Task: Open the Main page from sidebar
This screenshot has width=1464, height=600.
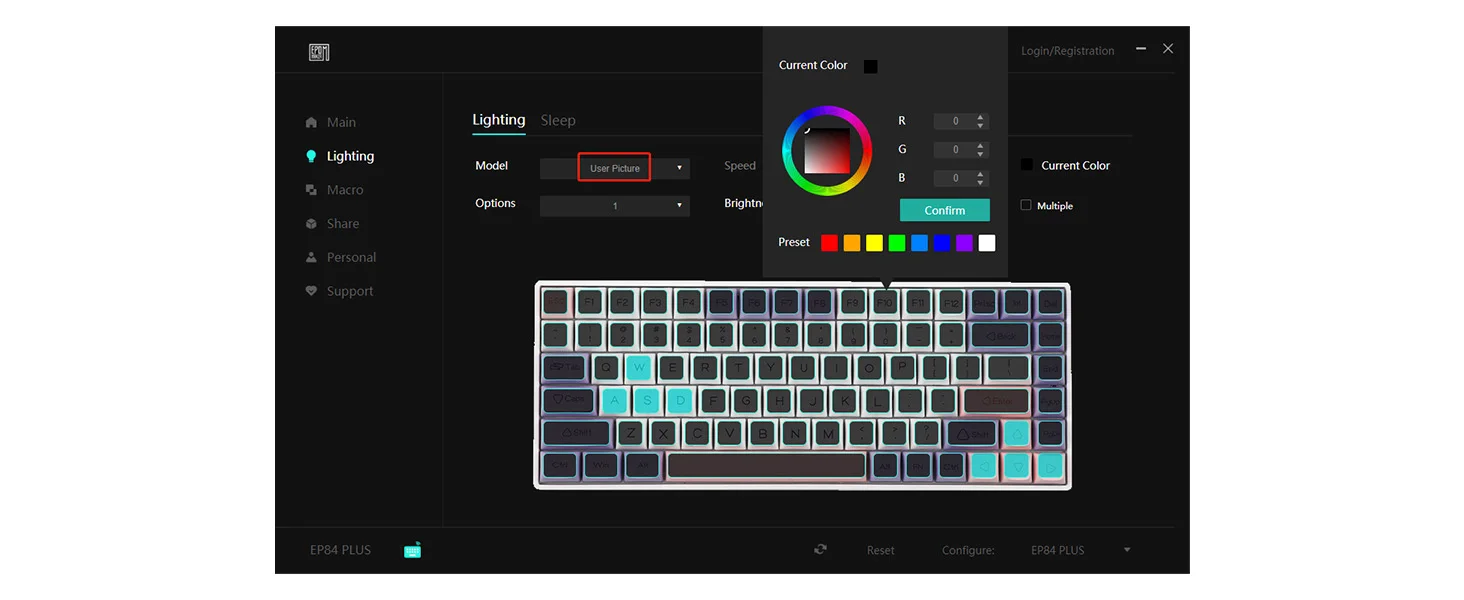Action: click(330, 122)
